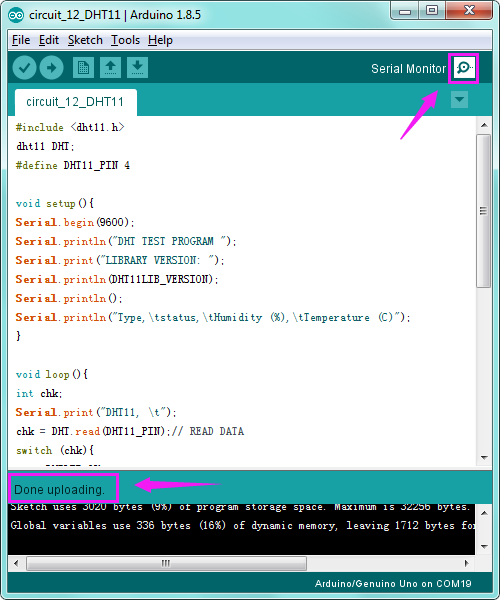The height and width of the screenshot is (600, 500).
Task: Click the 'int chk;' line
Action: 39,393
